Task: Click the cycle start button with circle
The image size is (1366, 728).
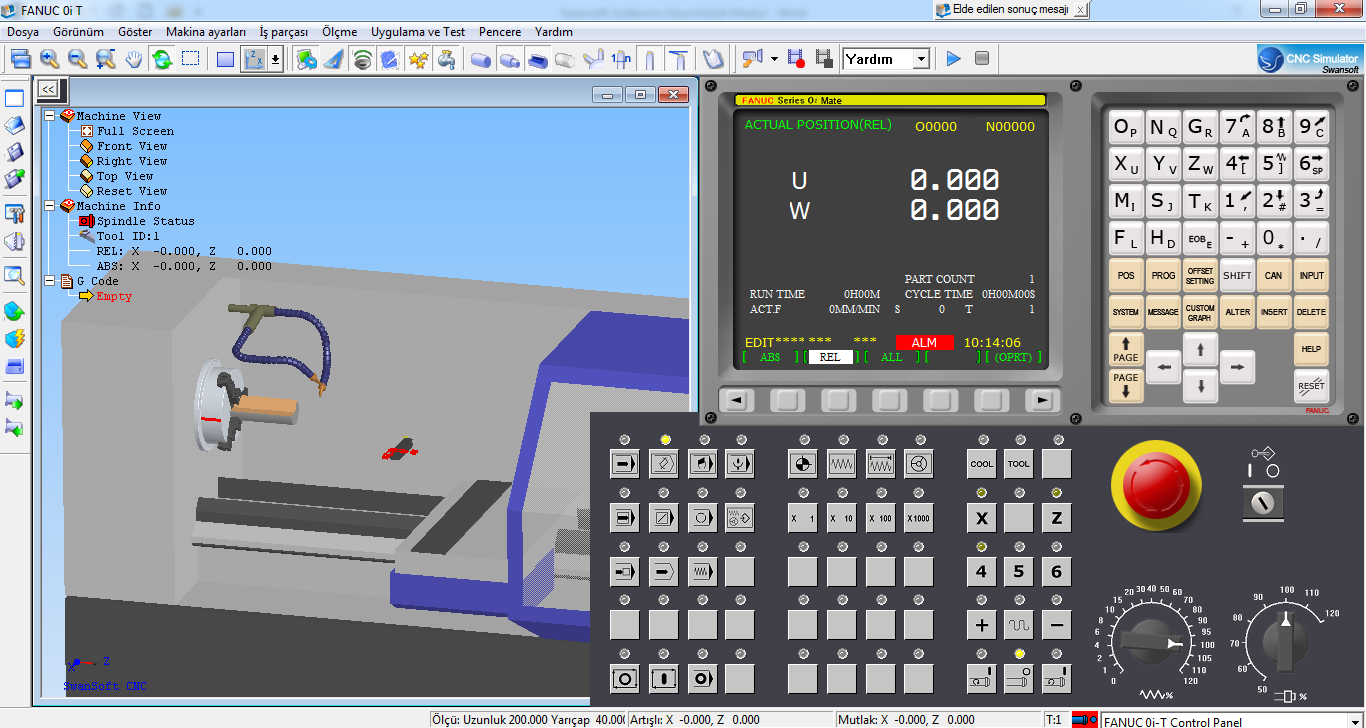Action: 625,679
